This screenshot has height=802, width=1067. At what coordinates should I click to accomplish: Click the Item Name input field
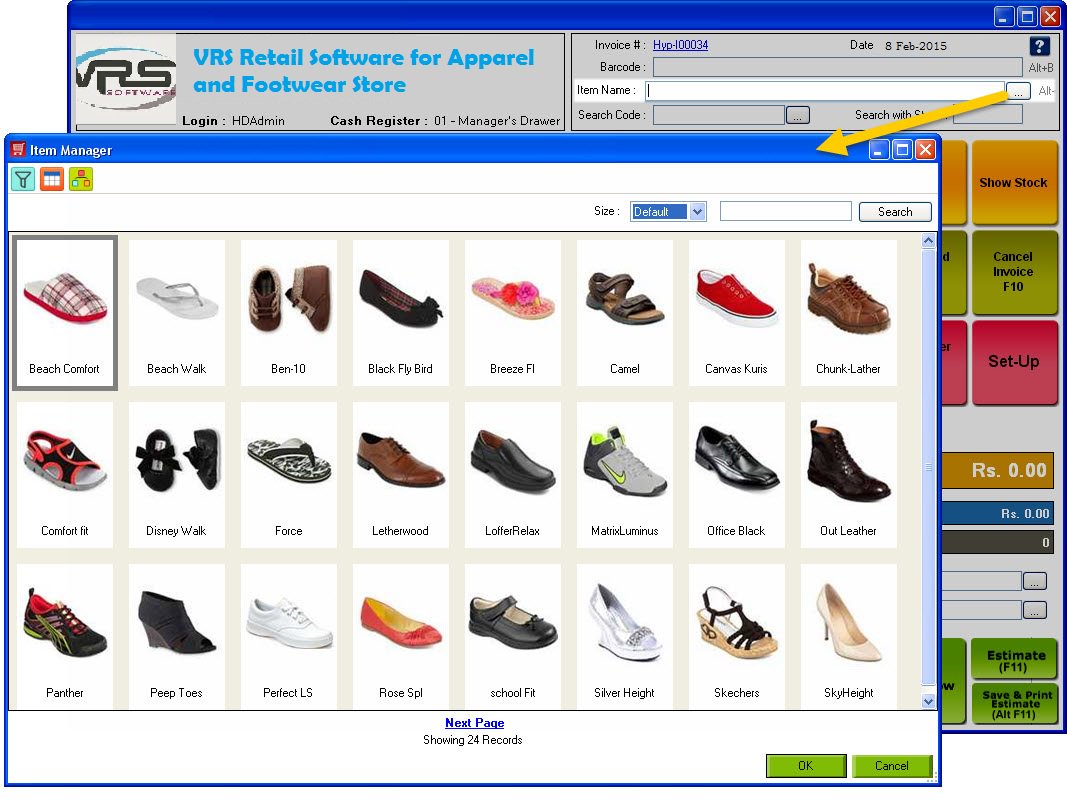click(825, 90)
